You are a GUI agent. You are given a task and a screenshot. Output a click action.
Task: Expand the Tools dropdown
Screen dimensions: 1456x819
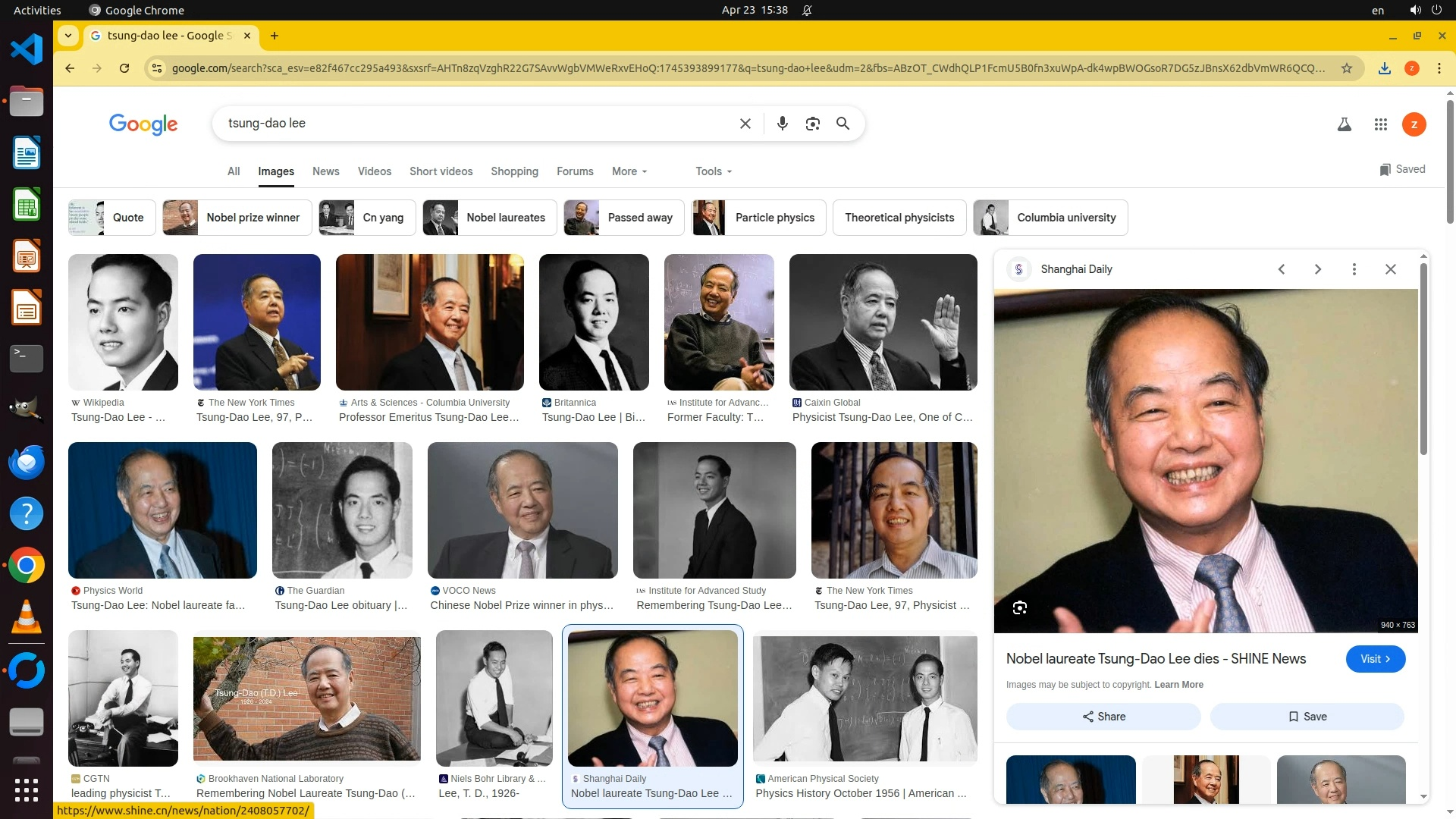[713, 171]
